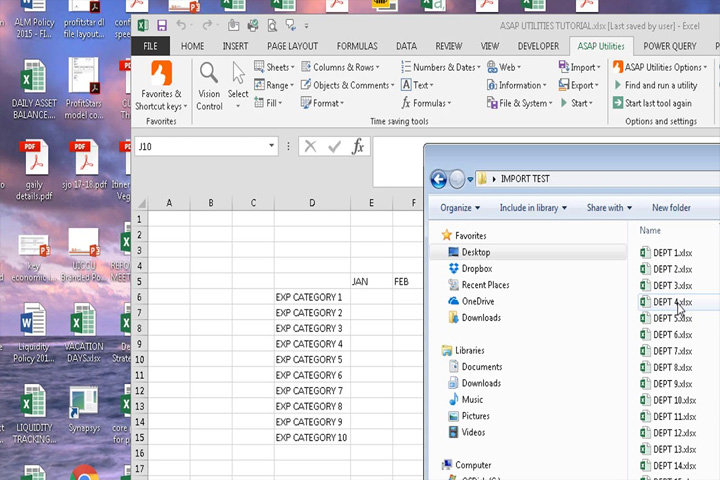Open the Fill tools dropdown
720x480 pixels.
tap(268, 103)
